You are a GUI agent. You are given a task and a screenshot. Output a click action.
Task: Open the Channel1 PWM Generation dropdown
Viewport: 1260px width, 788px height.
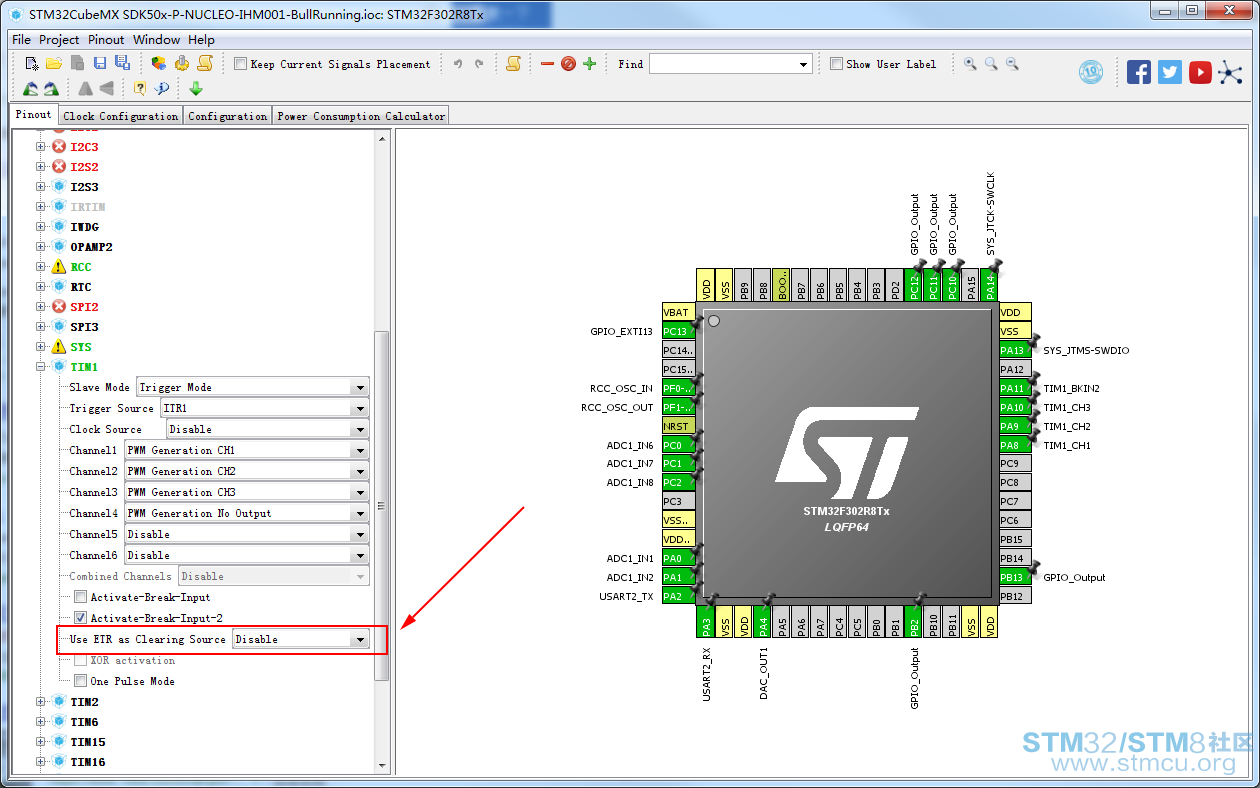(x=246, y=450)
